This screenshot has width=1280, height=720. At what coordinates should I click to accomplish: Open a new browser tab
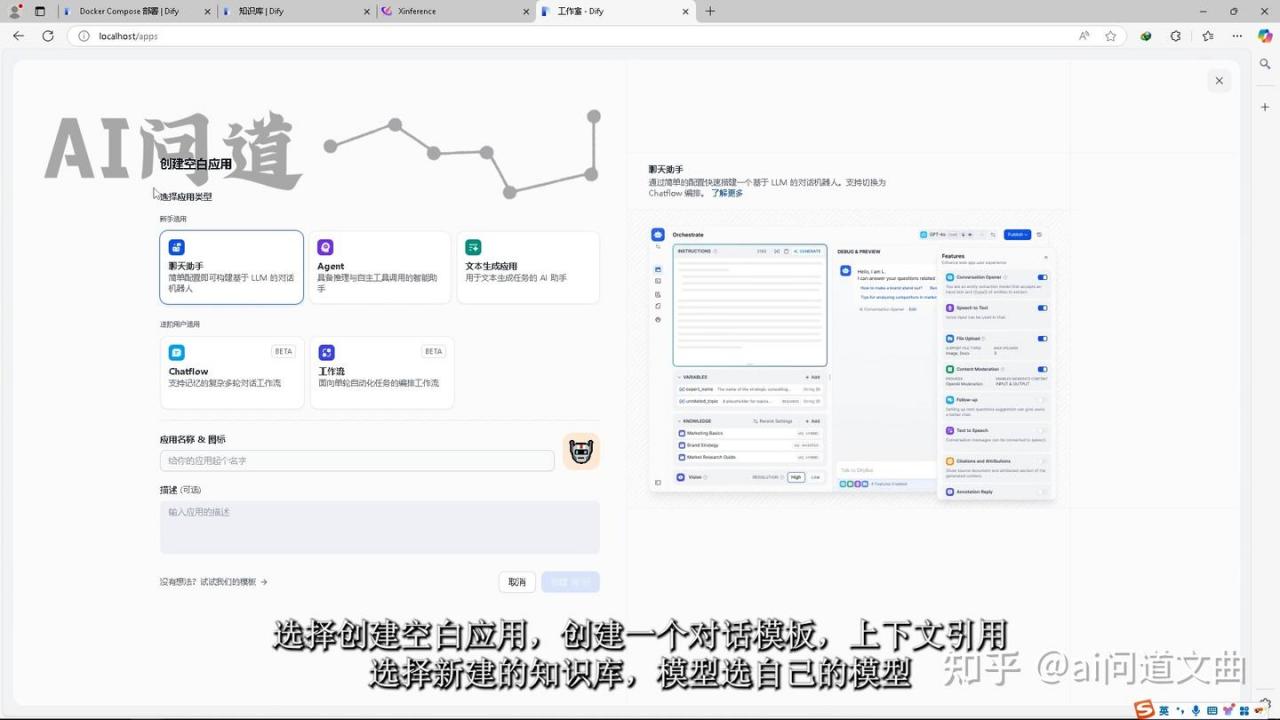(710, 11)
